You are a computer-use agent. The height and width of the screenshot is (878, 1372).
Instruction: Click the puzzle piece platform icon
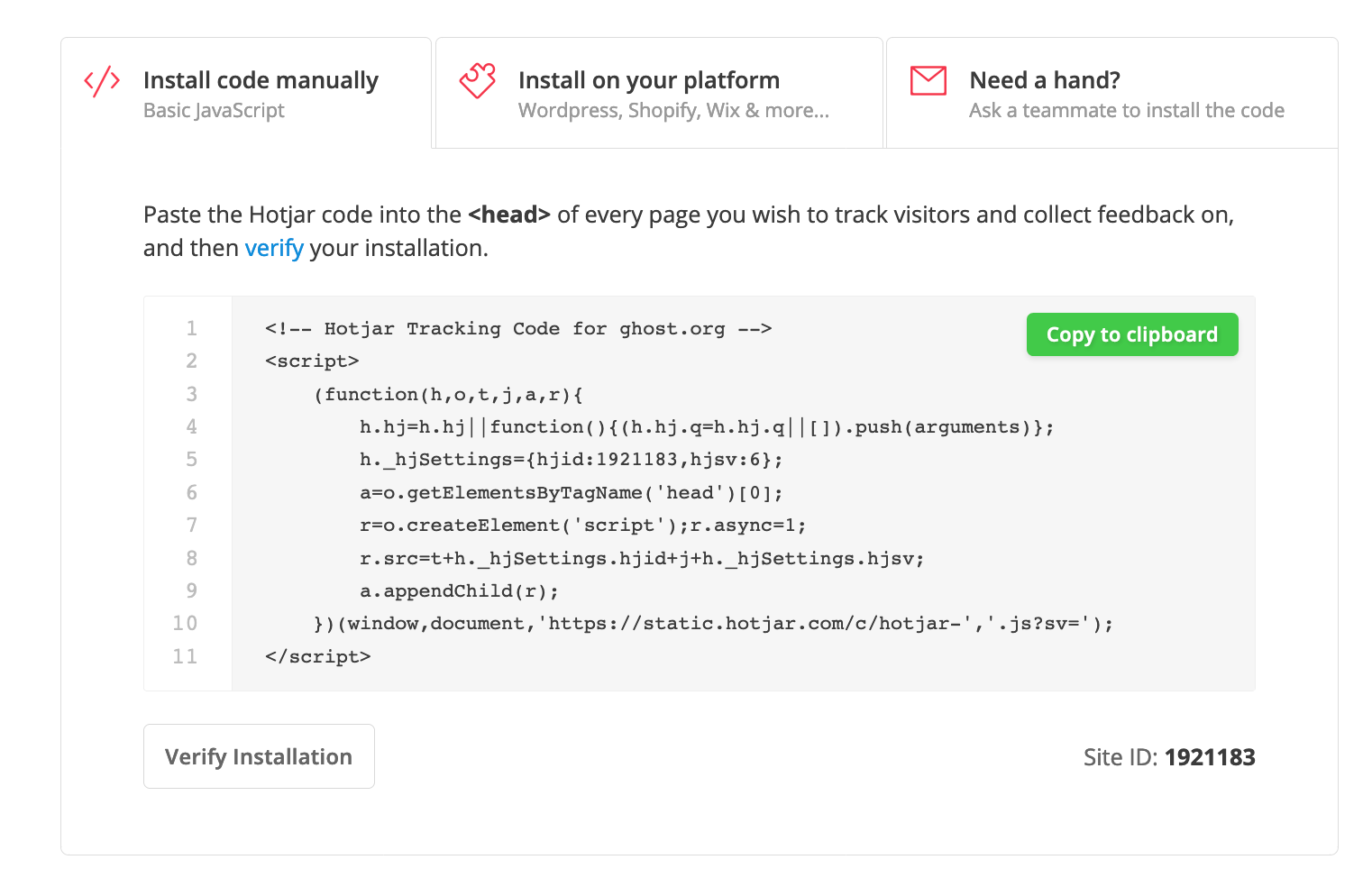(x=477, y=80)
